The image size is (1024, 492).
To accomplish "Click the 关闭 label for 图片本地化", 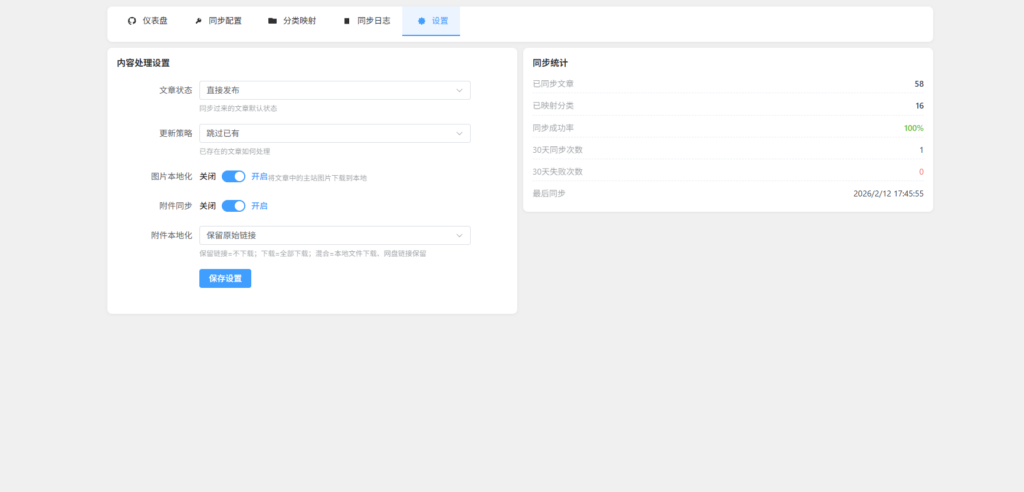I will (208, 176).
